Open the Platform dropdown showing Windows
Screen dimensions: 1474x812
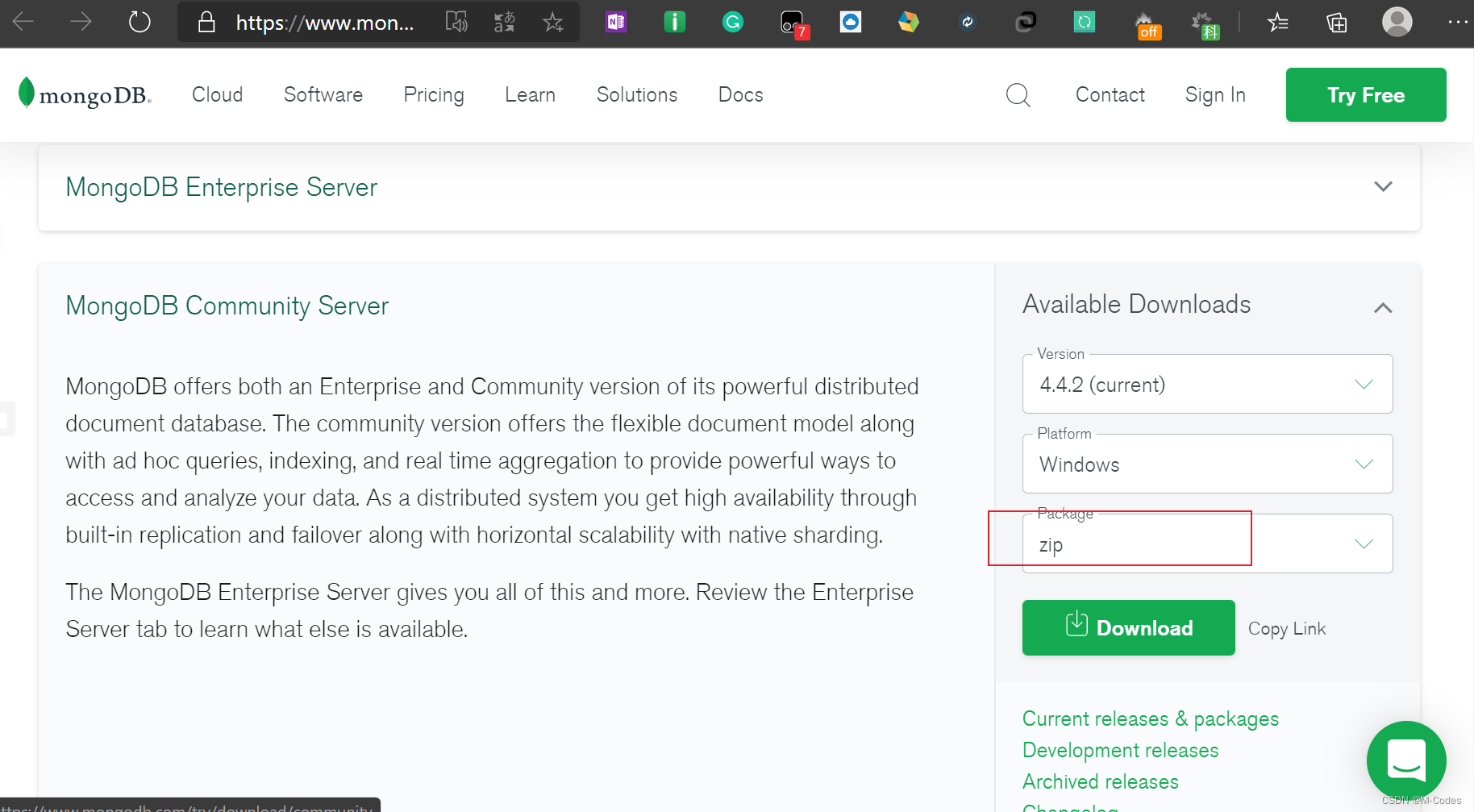pyautogui.click(x=1207, y=464)
